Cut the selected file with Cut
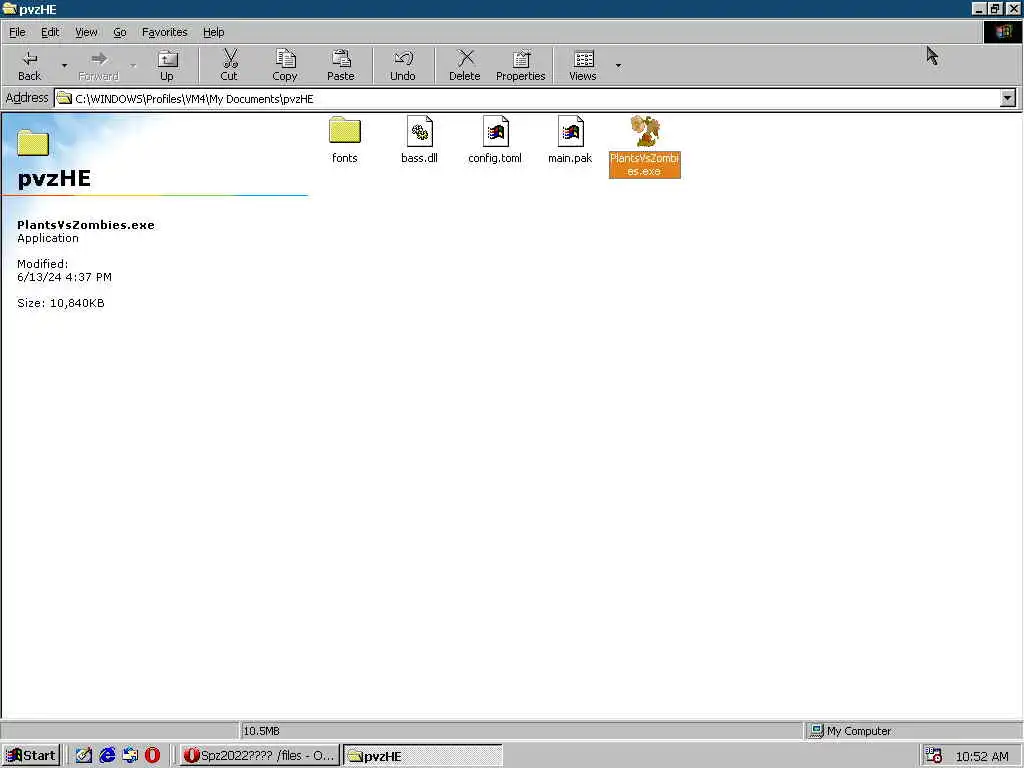1024x768 pixels. [229, 65]
